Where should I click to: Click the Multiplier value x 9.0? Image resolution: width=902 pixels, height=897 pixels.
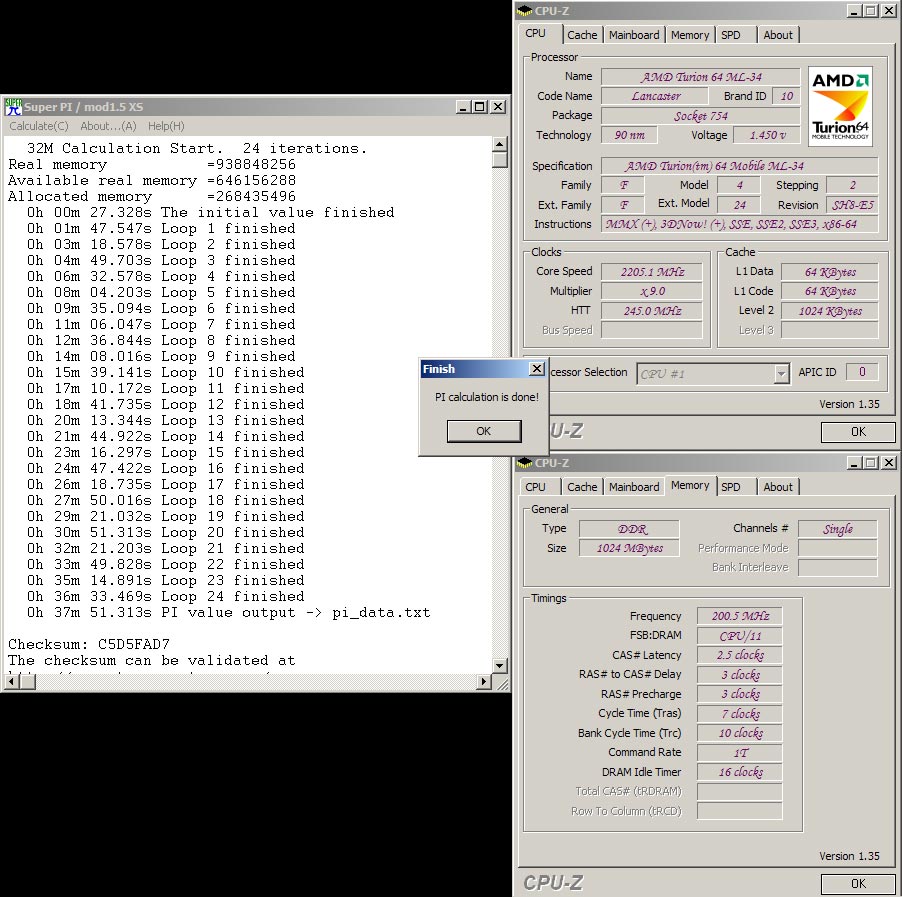click(652, 292)
